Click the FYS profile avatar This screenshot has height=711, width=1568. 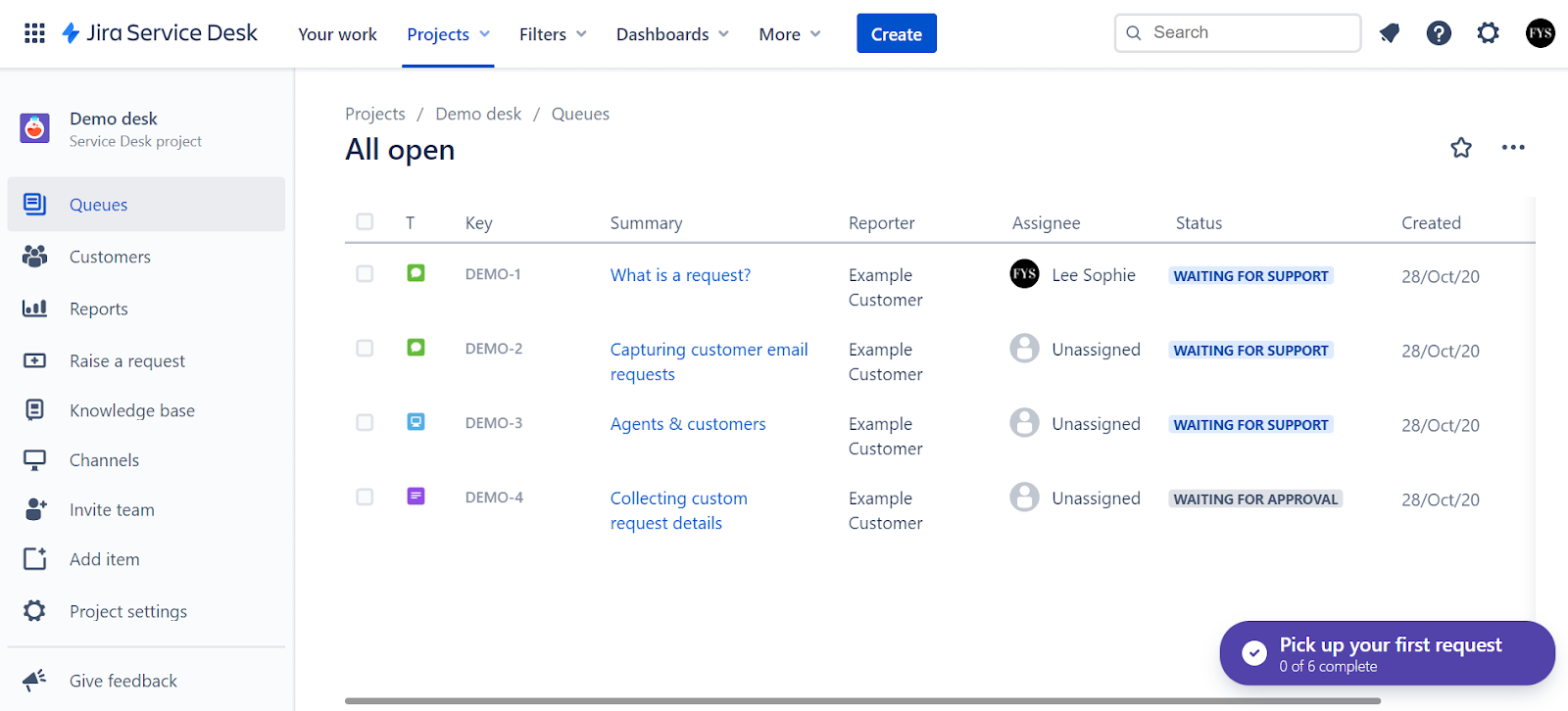(x=1540, y=33)
